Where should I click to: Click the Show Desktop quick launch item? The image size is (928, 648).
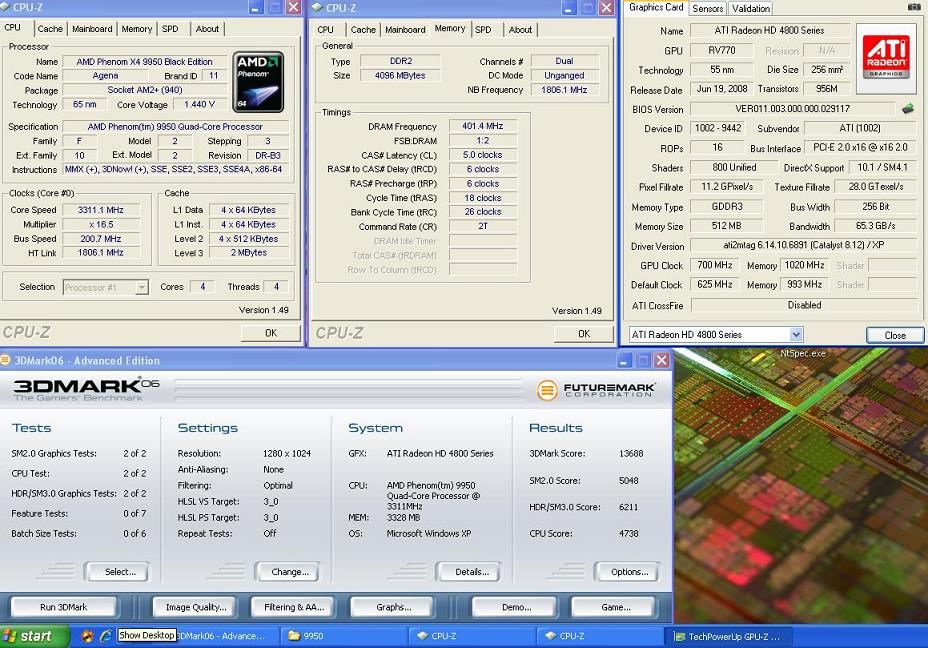[147, 635]
